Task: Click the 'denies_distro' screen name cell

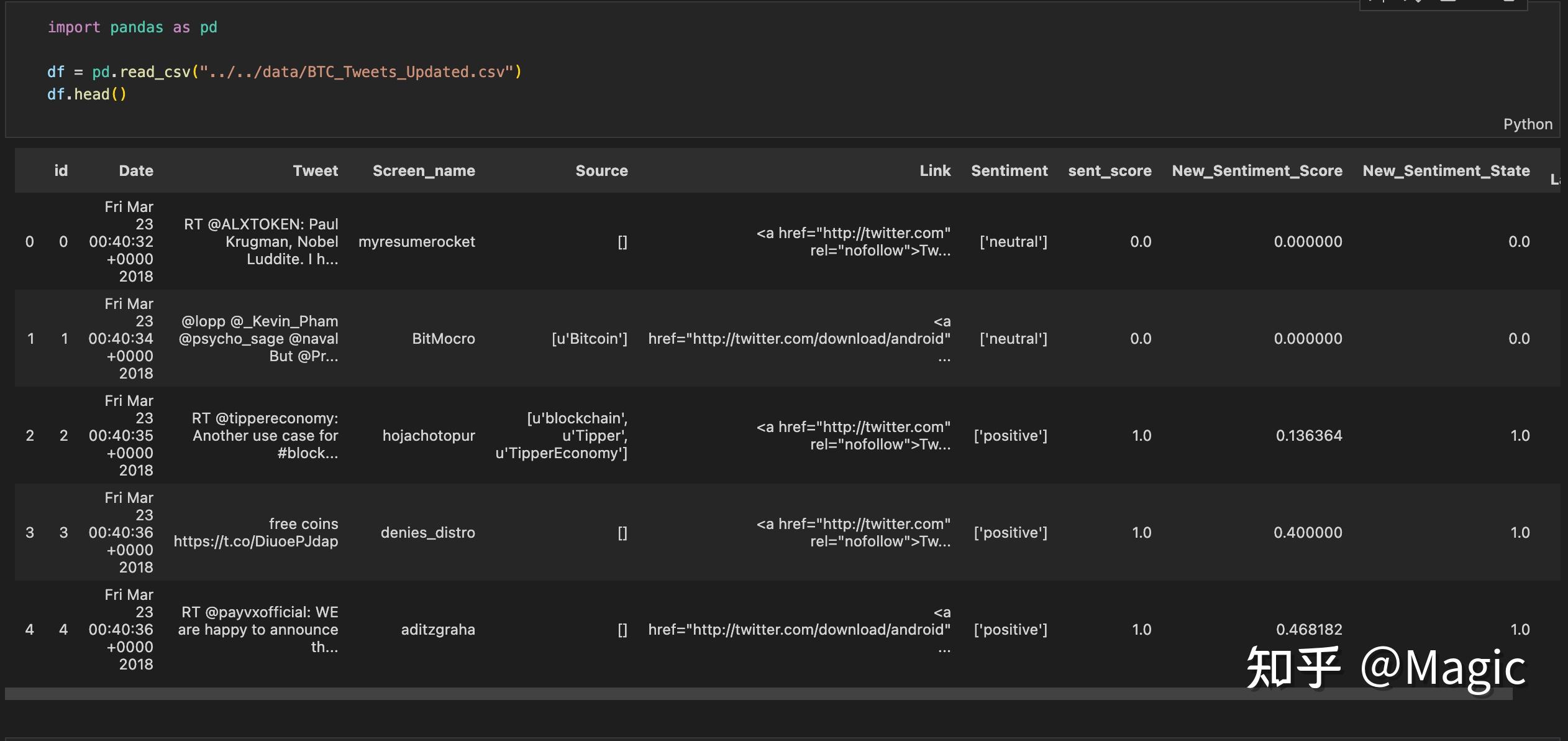Action: [x=428, y=533]
